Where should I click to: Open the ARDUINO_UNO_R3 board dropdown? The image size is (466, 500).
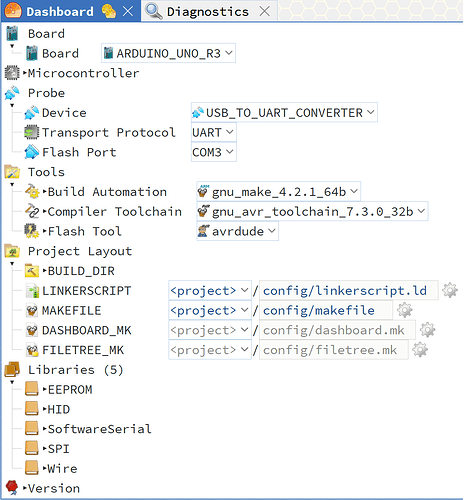point(168,53)
